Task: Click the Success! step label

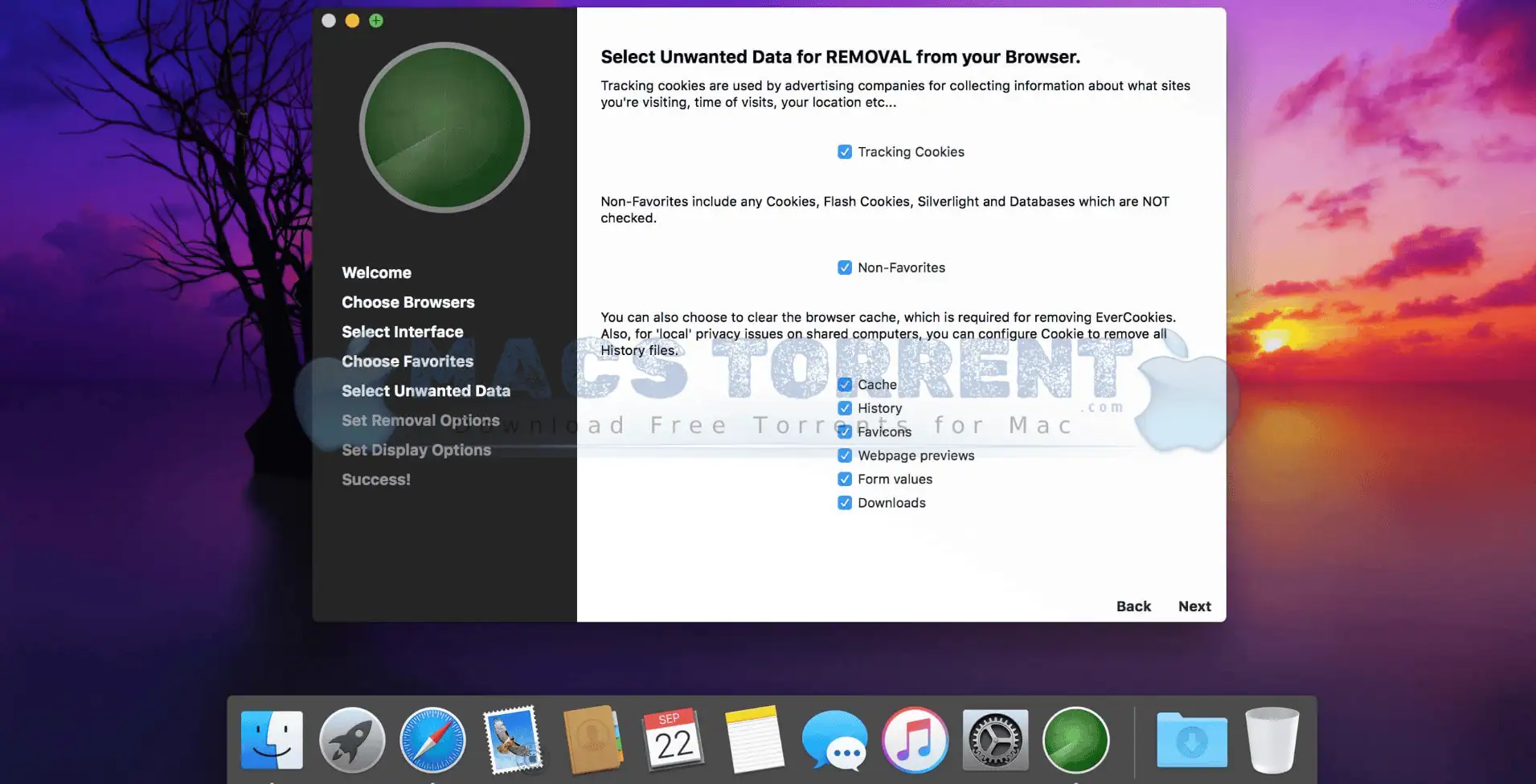Action: (376, 480)
